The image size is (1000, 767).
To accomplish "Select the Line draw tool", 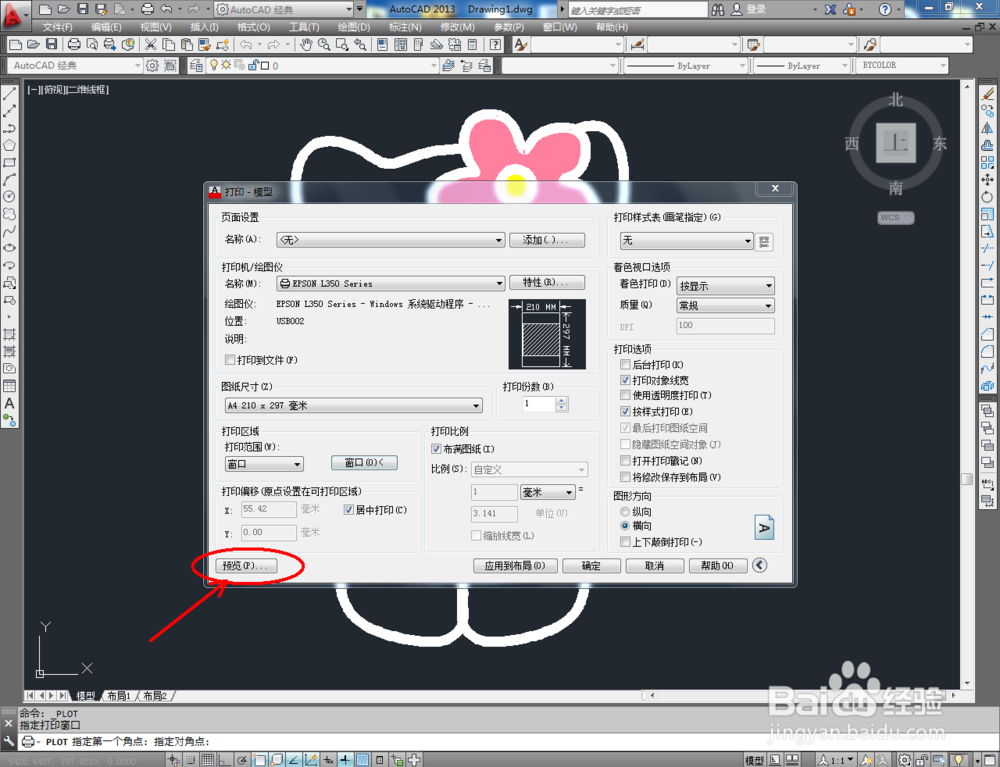I will [10, 94].
